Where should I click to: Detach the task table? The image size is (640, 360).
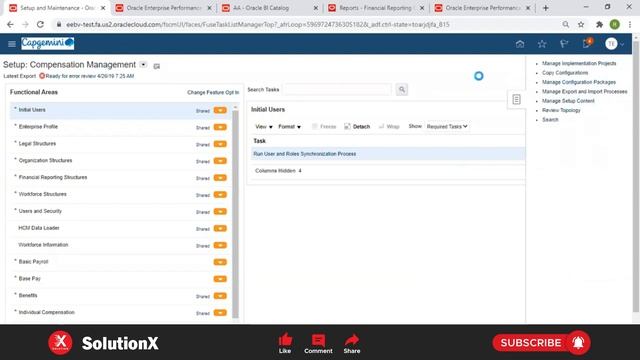[x=357, y=127]
